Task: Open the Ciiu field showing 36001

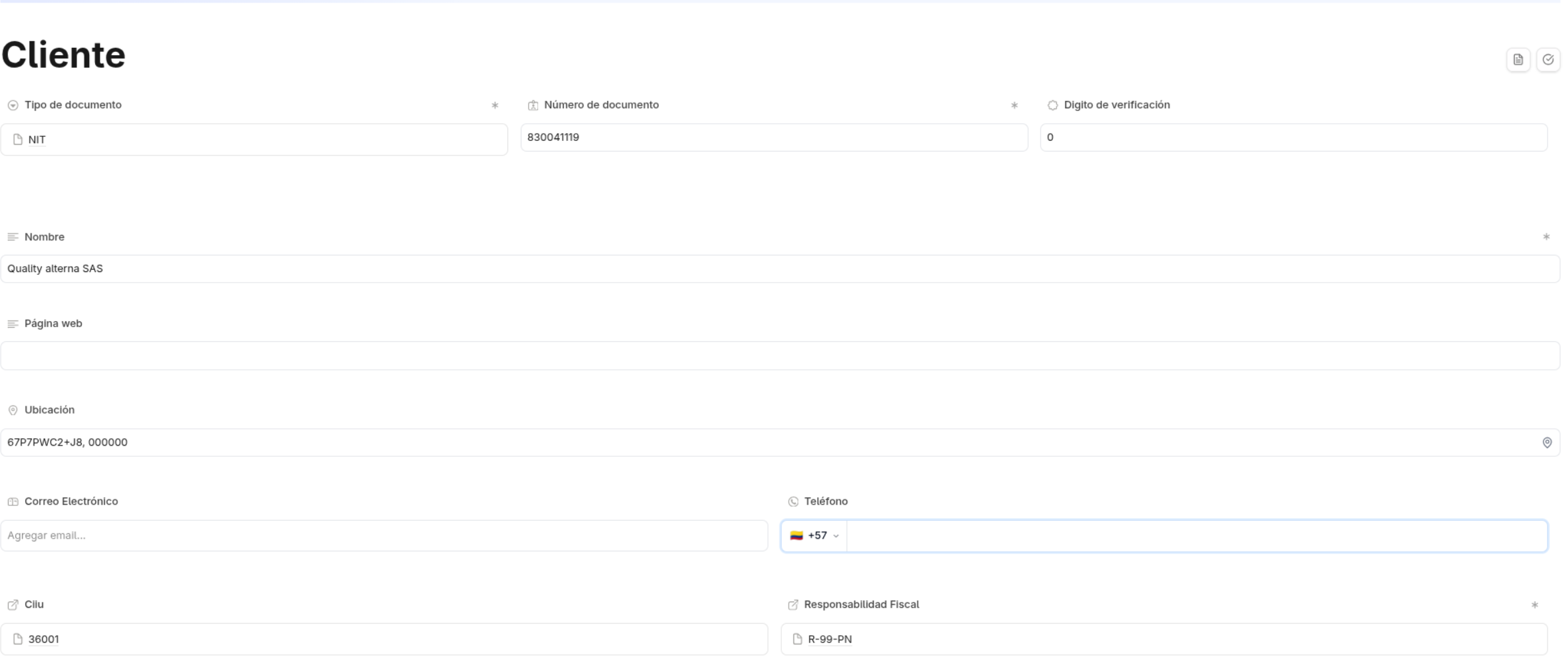Action: 384,639
